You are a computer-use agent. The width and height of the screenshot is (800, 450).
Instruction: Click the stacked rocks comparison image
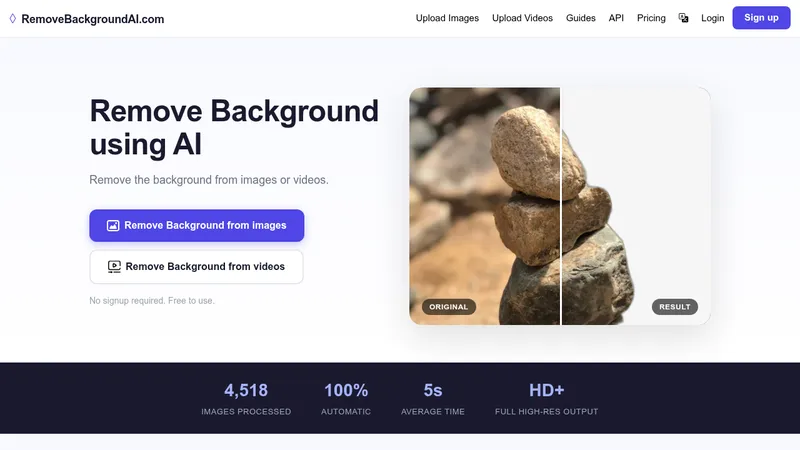tap(560, 206)
